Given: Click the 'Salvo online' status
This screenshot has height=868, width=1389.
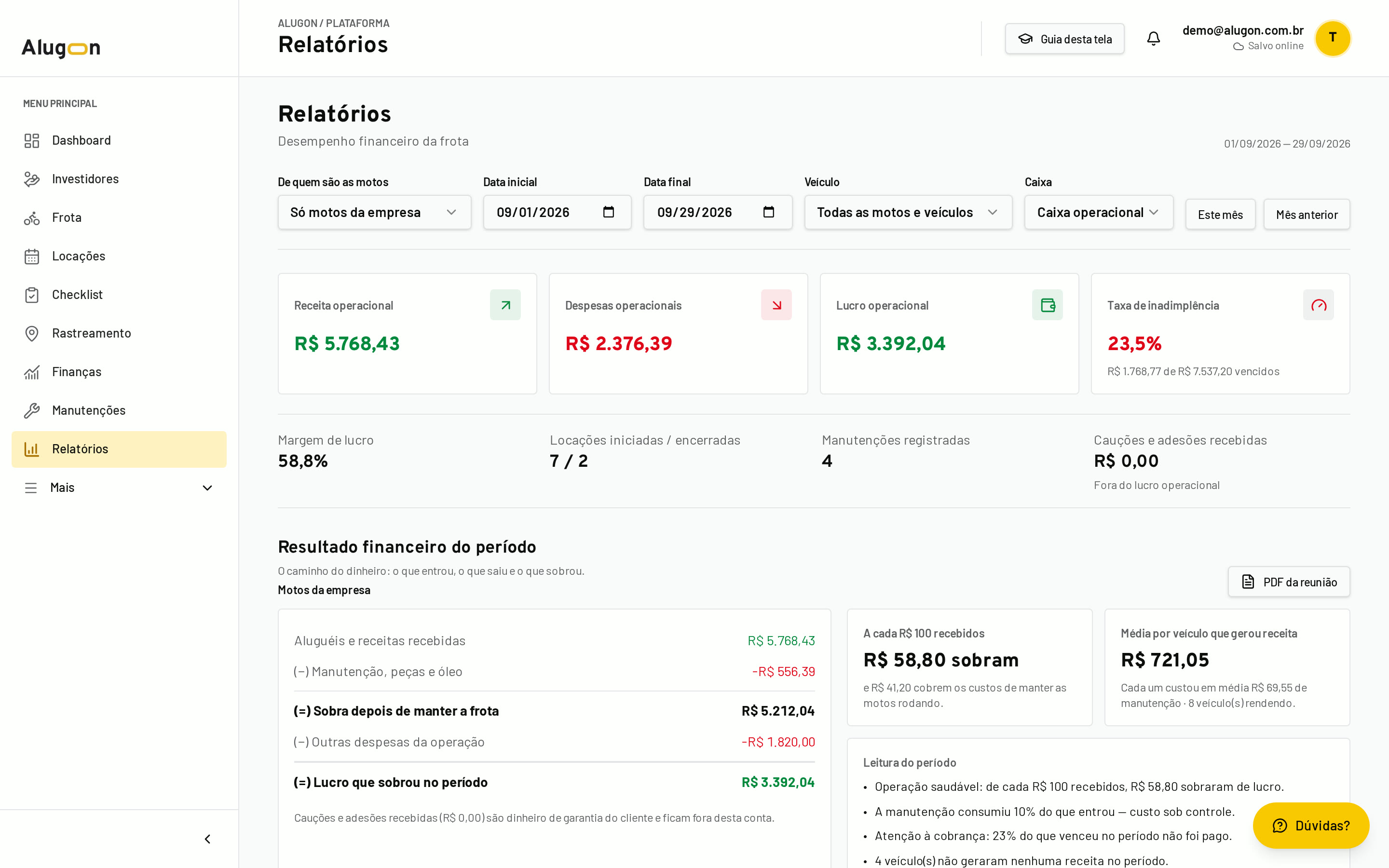Looking at the screenshot, I should coord(1268,46).
